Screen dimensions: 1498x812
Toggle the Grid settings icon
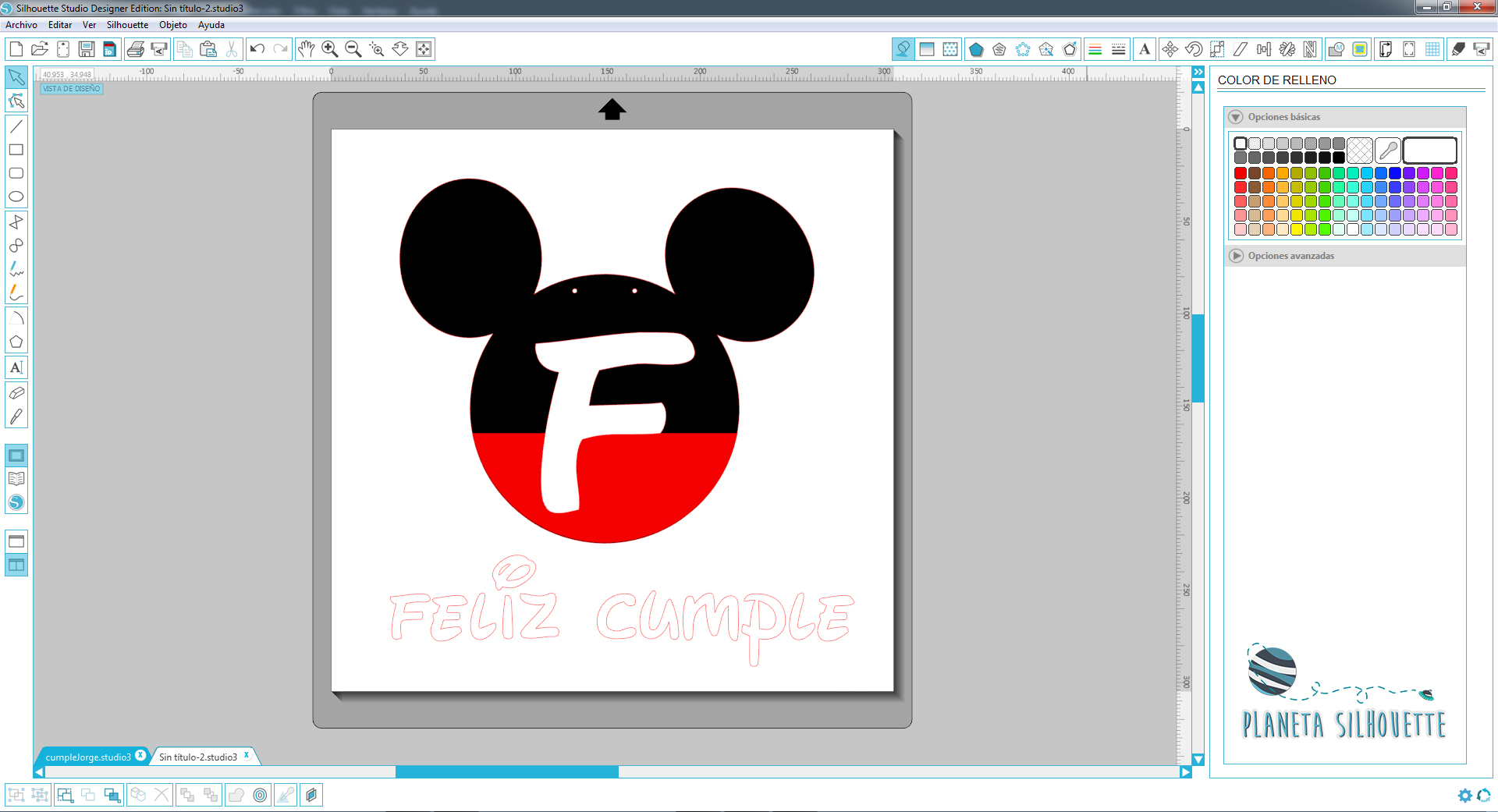(1432, 49)
